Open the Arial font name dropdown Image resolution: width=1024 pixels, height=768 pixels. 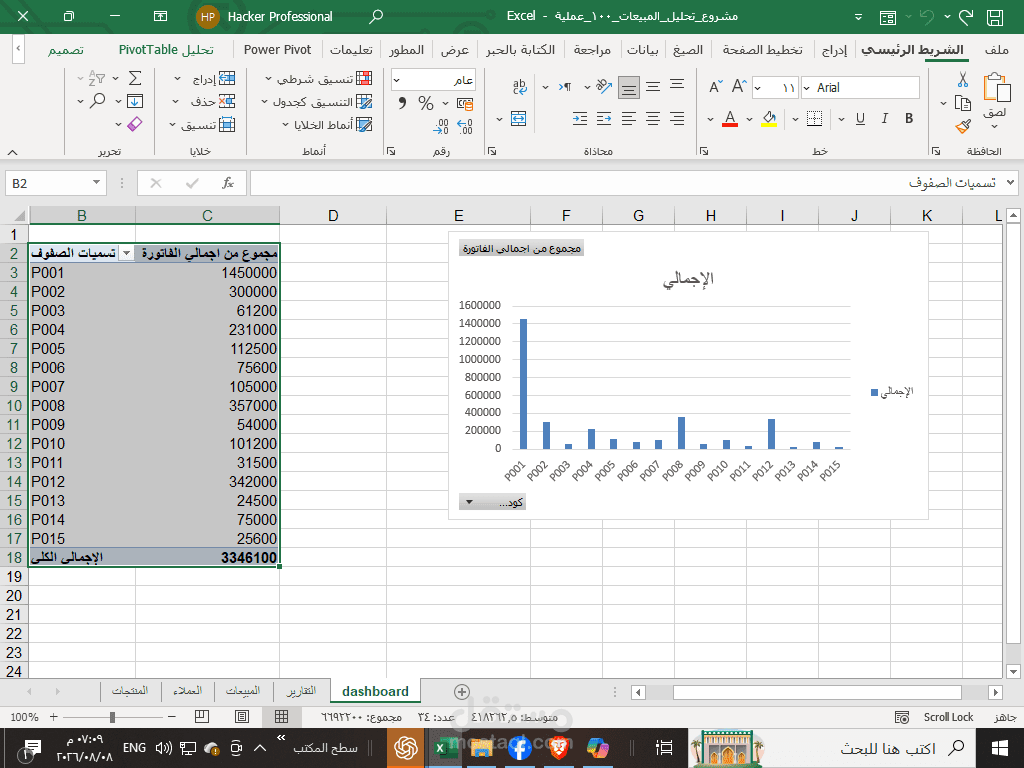tap(807, 88)
